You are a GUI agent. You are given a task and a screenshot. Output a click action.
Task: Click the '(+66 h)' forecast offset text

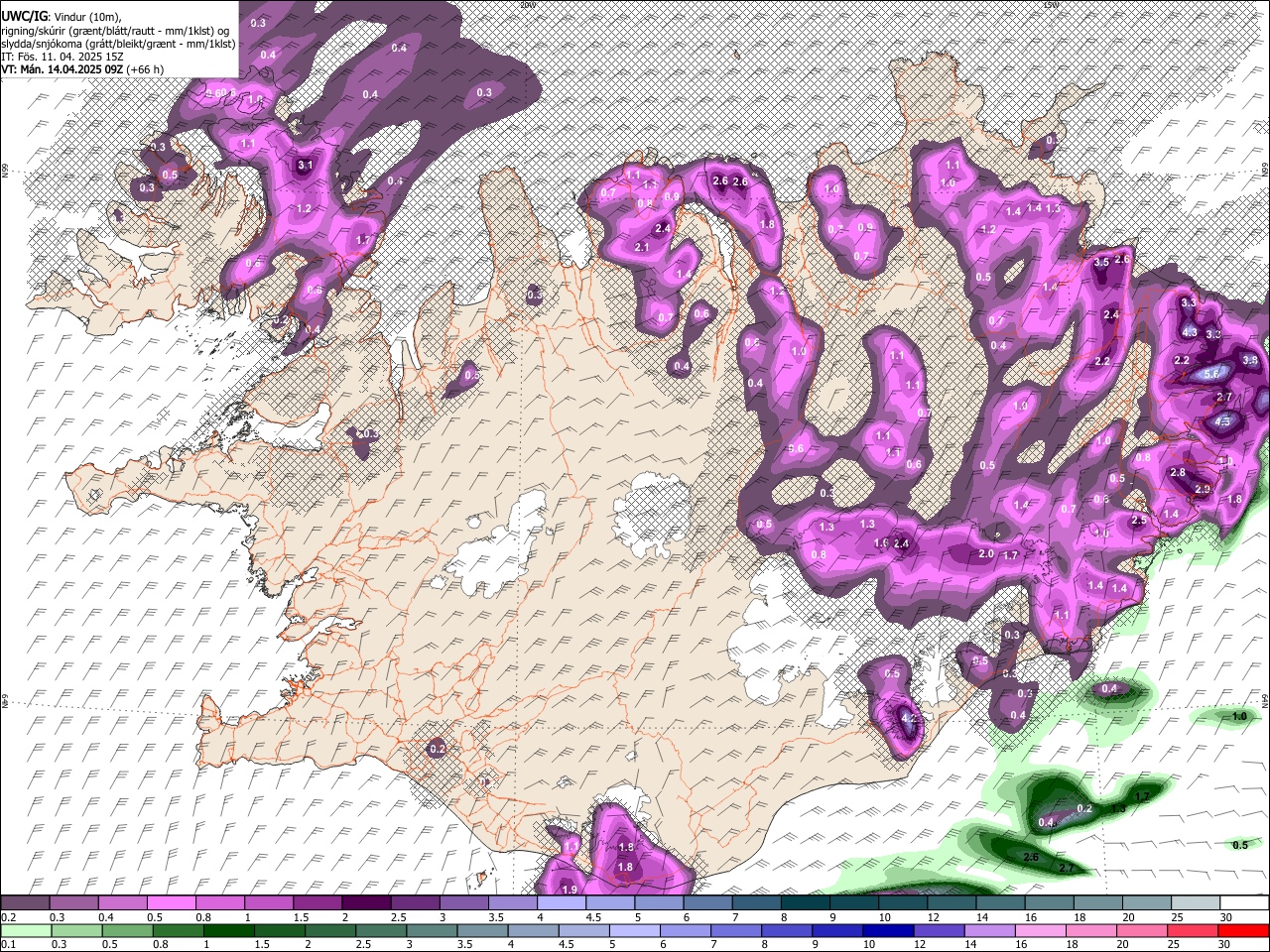[x=146, y=69]
